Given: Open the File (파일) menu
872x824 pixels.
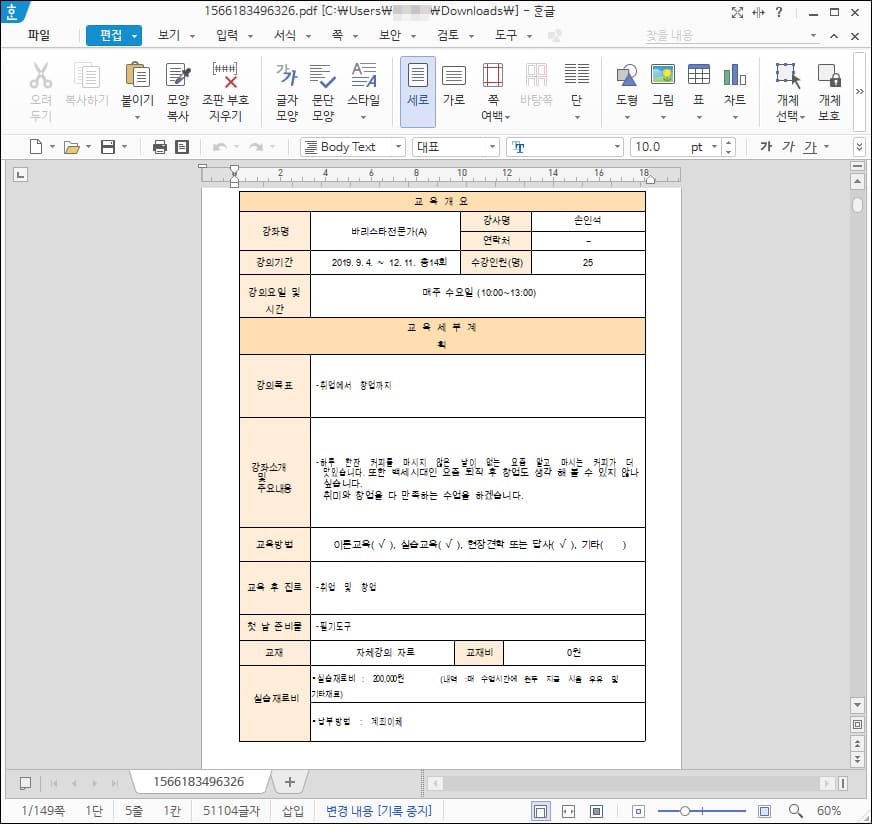Looking at the screenshot, I should coord(39,35).
